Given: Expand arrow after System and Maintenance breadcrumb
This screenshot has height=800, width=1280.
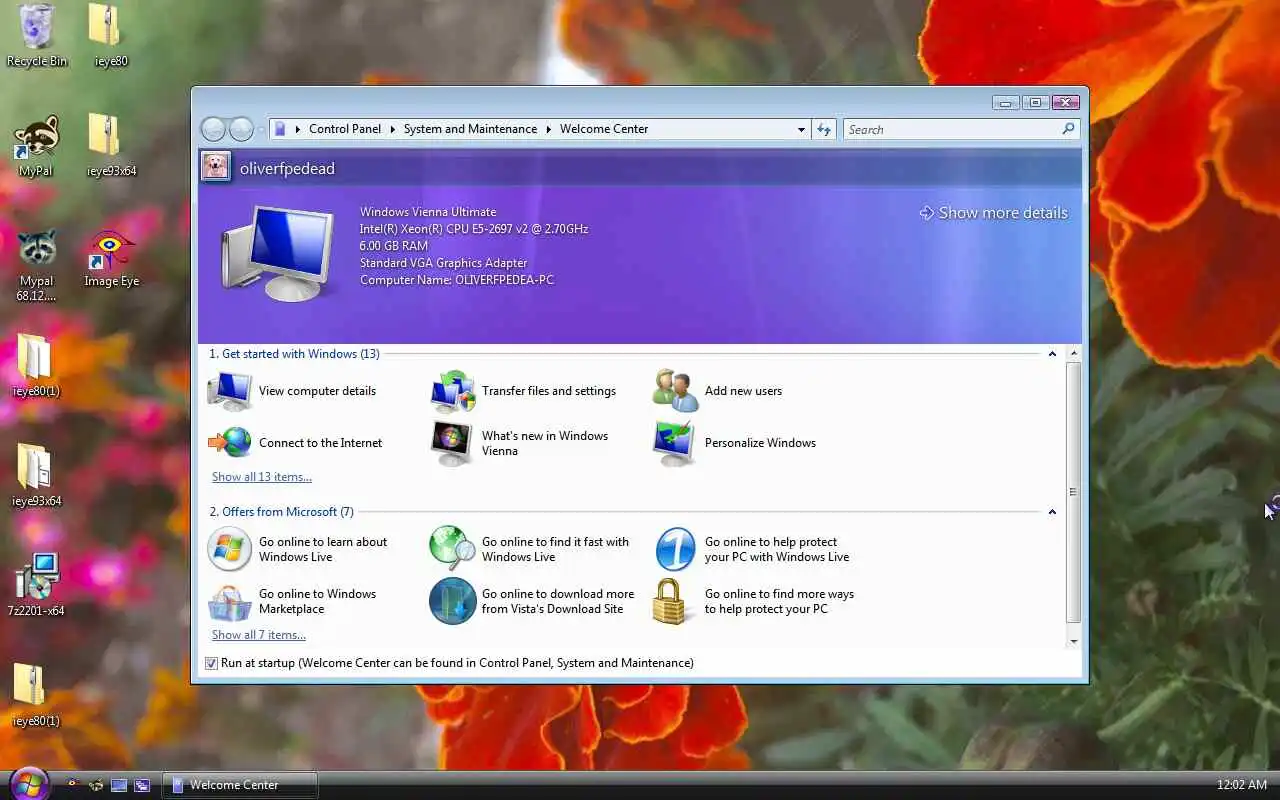Looking at the screenshot, I should tap(549, 129).
